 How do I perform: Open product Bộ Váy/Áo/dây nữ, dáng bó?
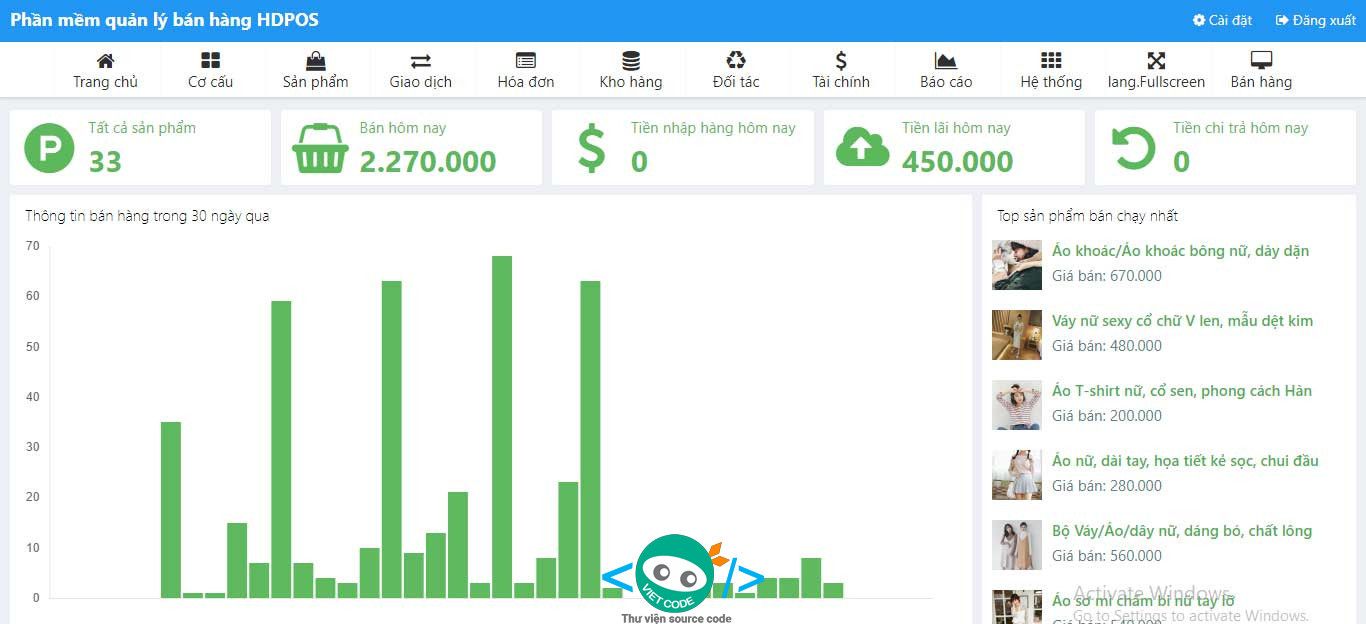click(1182, 531)
